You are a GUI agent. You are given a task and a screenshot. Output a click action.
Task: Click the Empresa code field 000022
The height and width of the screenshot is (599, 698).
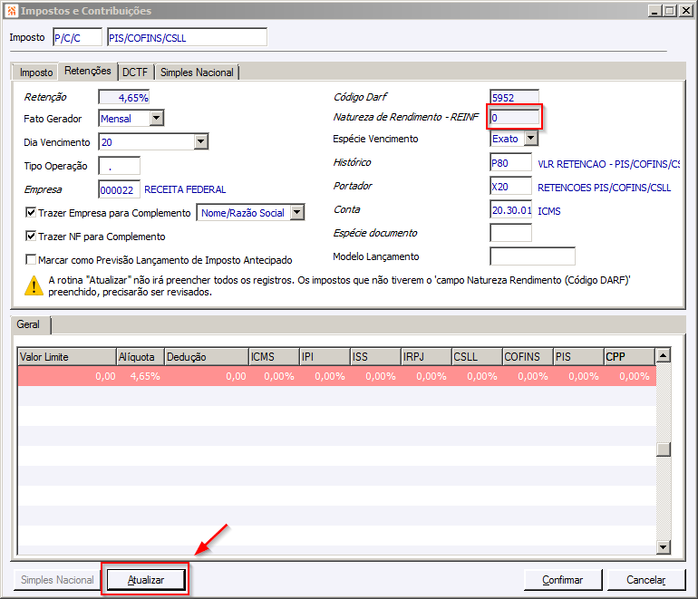click(x=119, y=190)
